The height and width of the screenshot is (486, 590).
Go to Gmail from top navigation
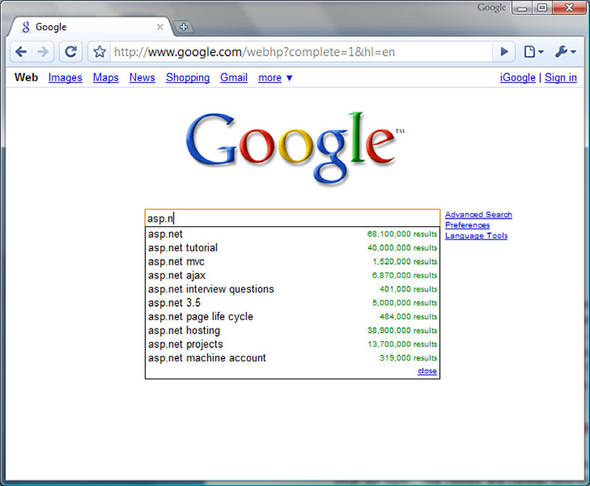(234, 77)
